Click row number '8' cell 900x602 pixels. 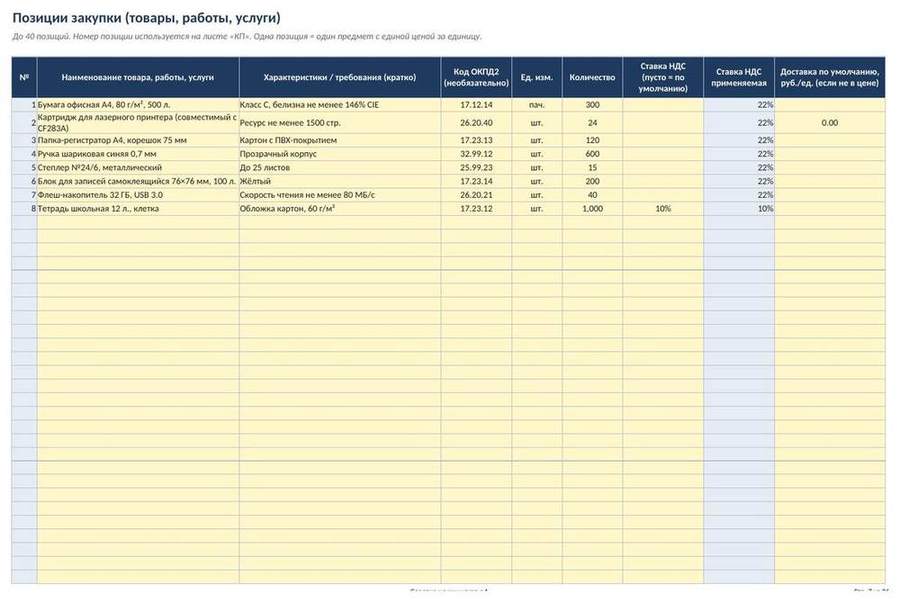click(24, 209)
